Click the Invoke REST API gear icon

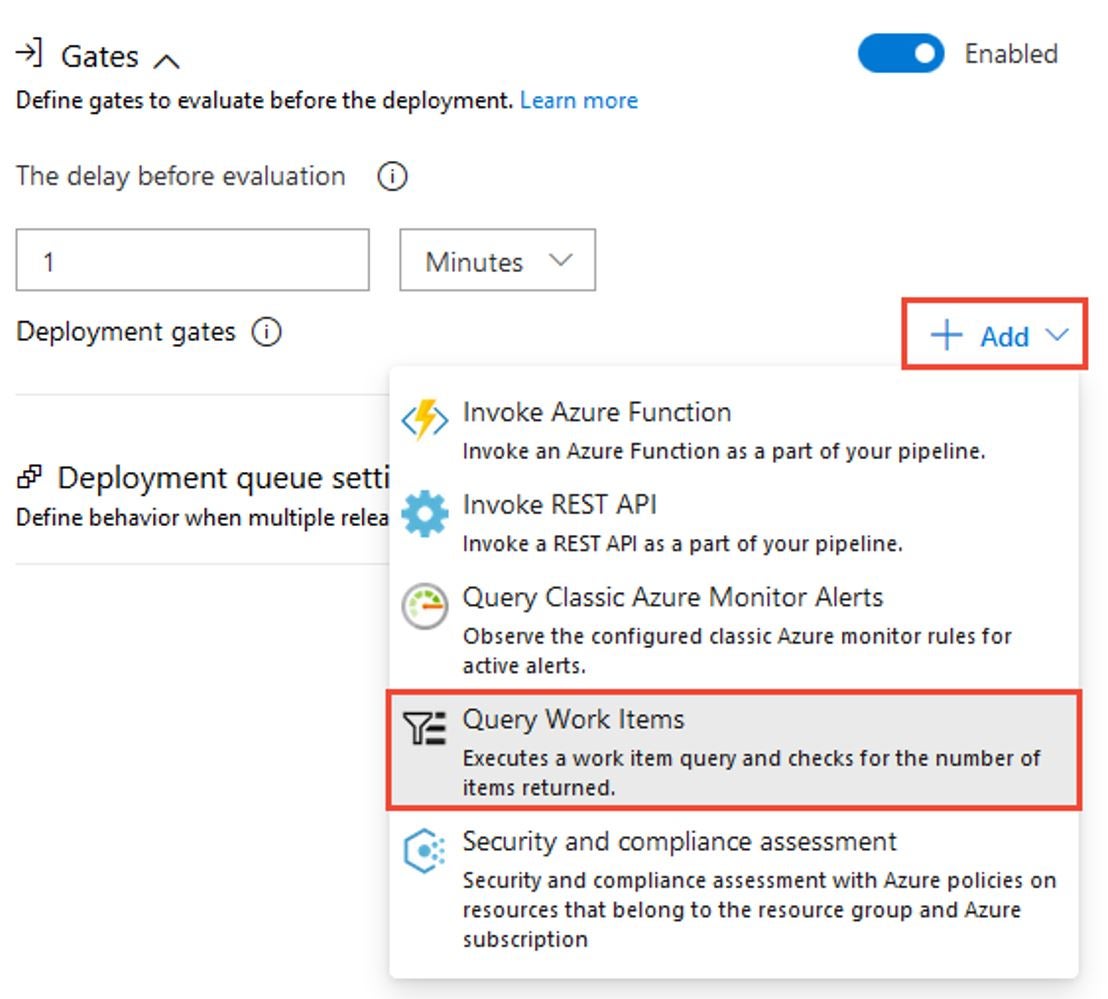(x=425, y=514)
